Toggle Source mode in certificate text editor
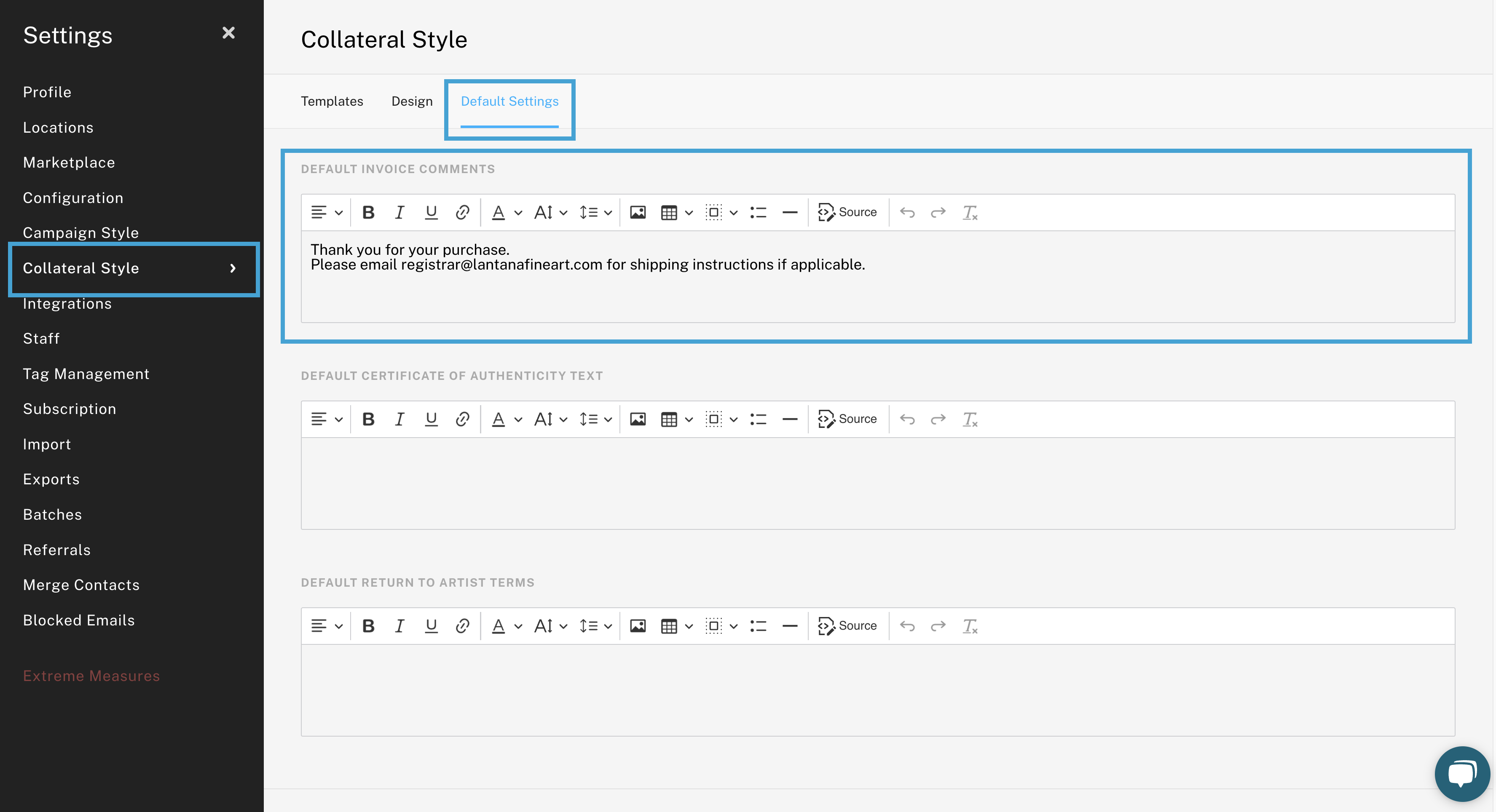 click(x=847, y=419)
